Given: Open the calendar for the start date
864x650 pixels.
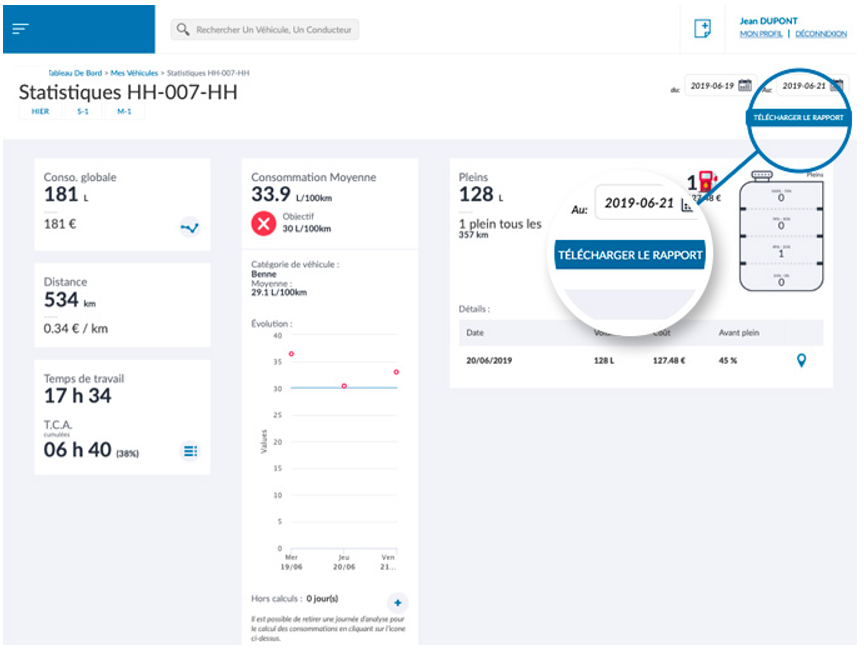Looking at the screenshot, I should point(744,86).
